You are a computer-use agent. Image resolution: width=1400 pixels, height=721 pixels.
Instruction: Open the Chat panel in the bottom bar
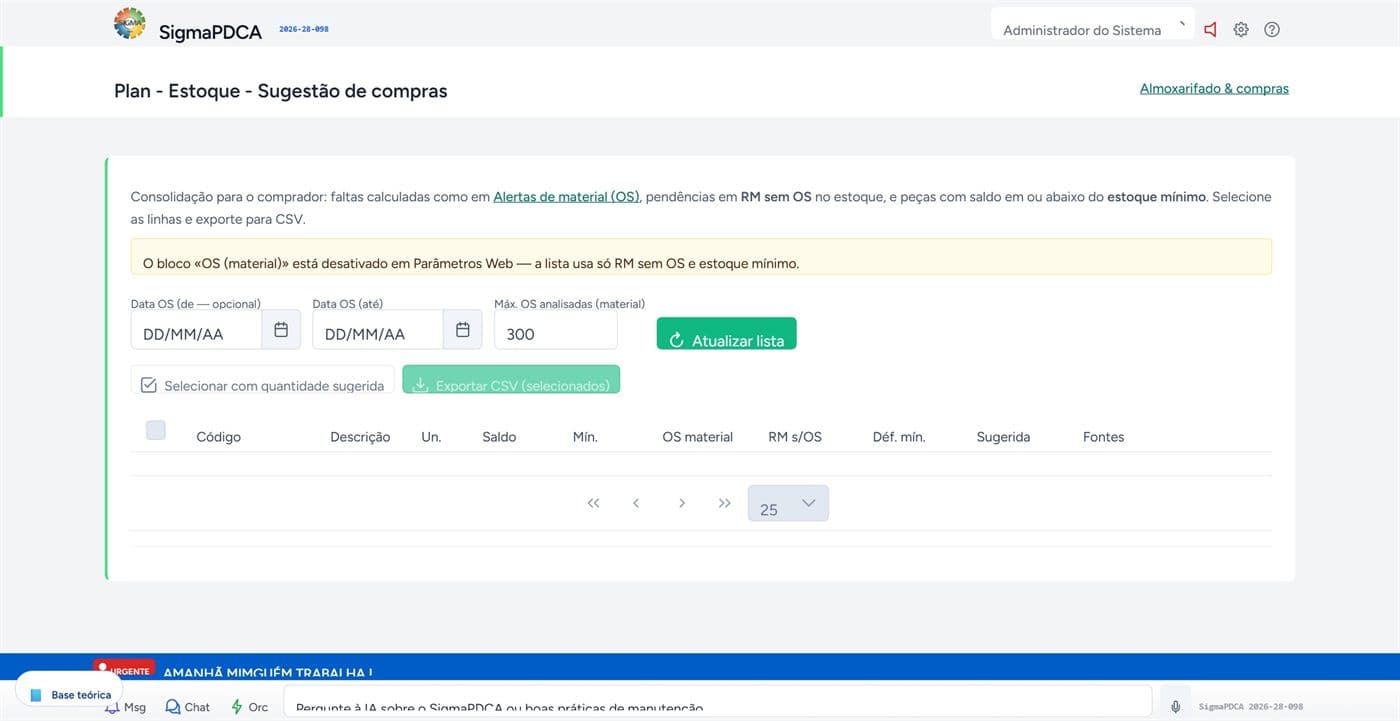(188, 707)
